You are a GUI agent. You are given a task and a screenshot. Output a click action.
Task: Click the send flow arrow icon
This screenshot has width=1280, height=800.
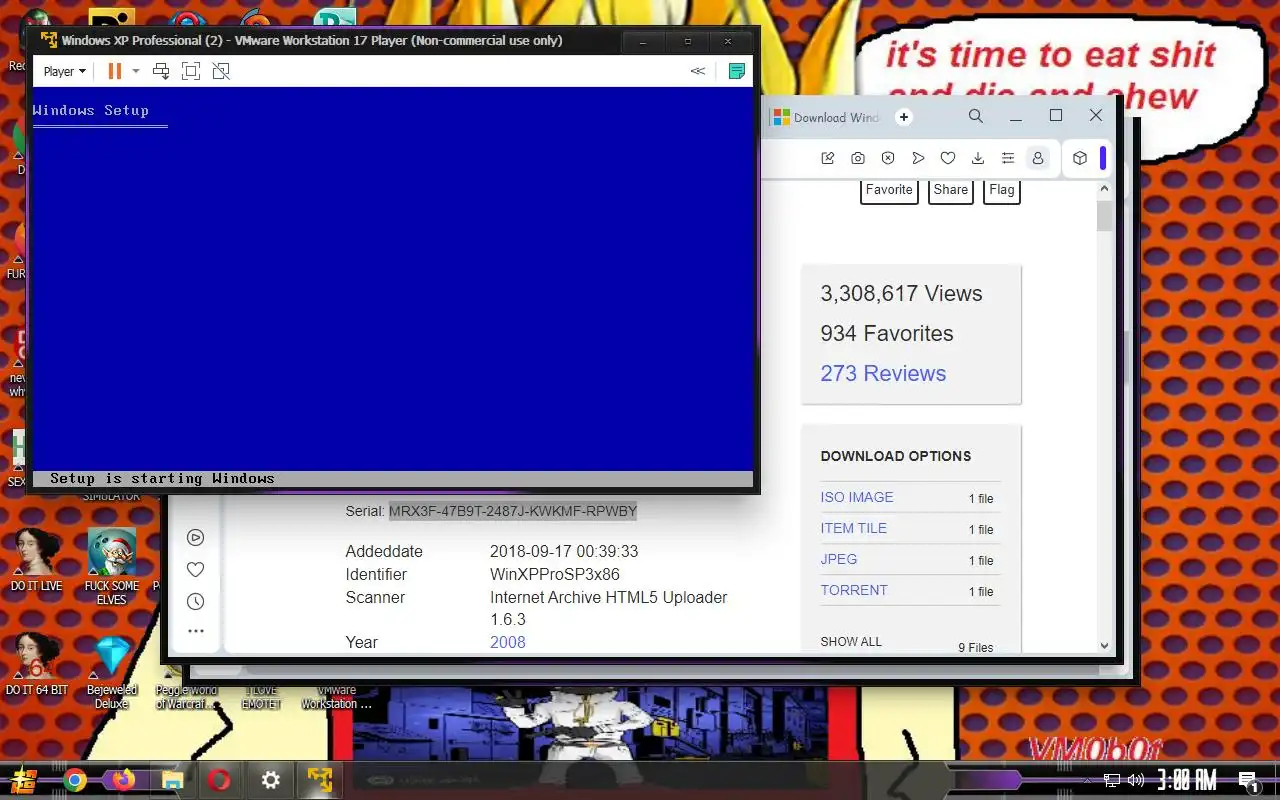[918, 158]
